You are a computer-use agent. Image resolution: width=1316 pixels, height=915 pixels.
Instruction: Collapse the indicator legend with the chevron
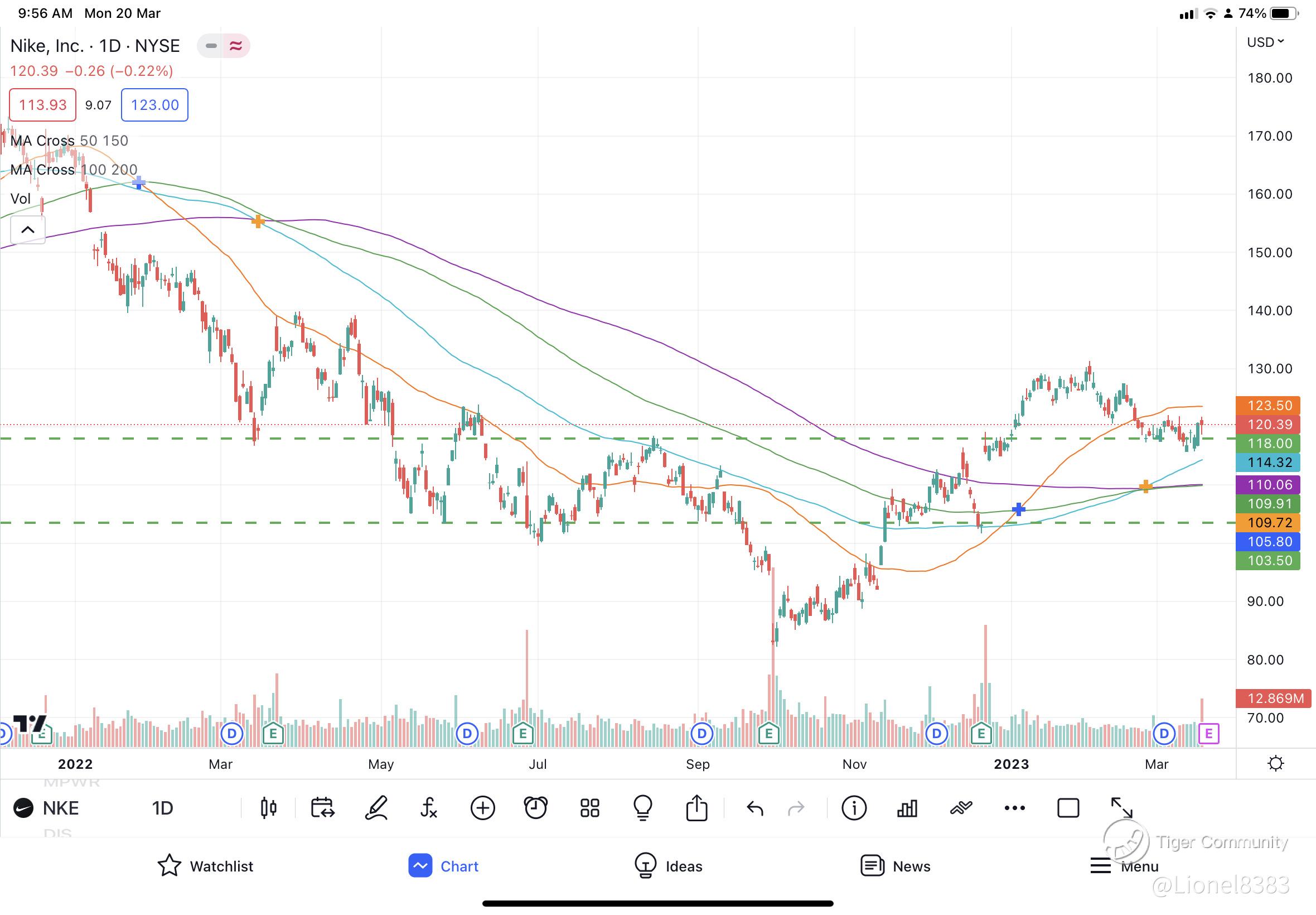27,230
